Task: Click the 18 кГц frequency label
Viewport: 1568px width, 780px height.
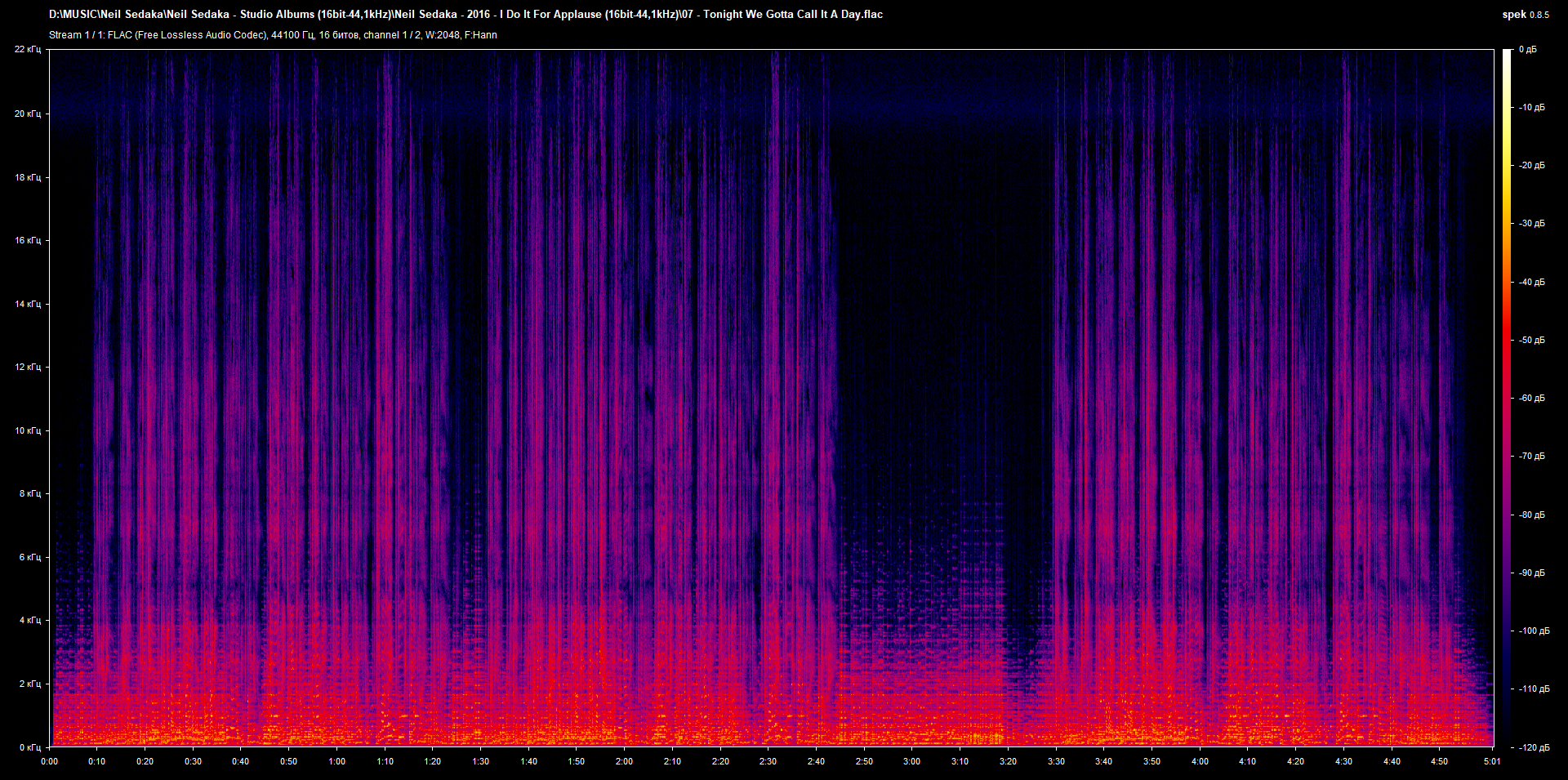Action: pyautogui.click(x=28, y=177)
